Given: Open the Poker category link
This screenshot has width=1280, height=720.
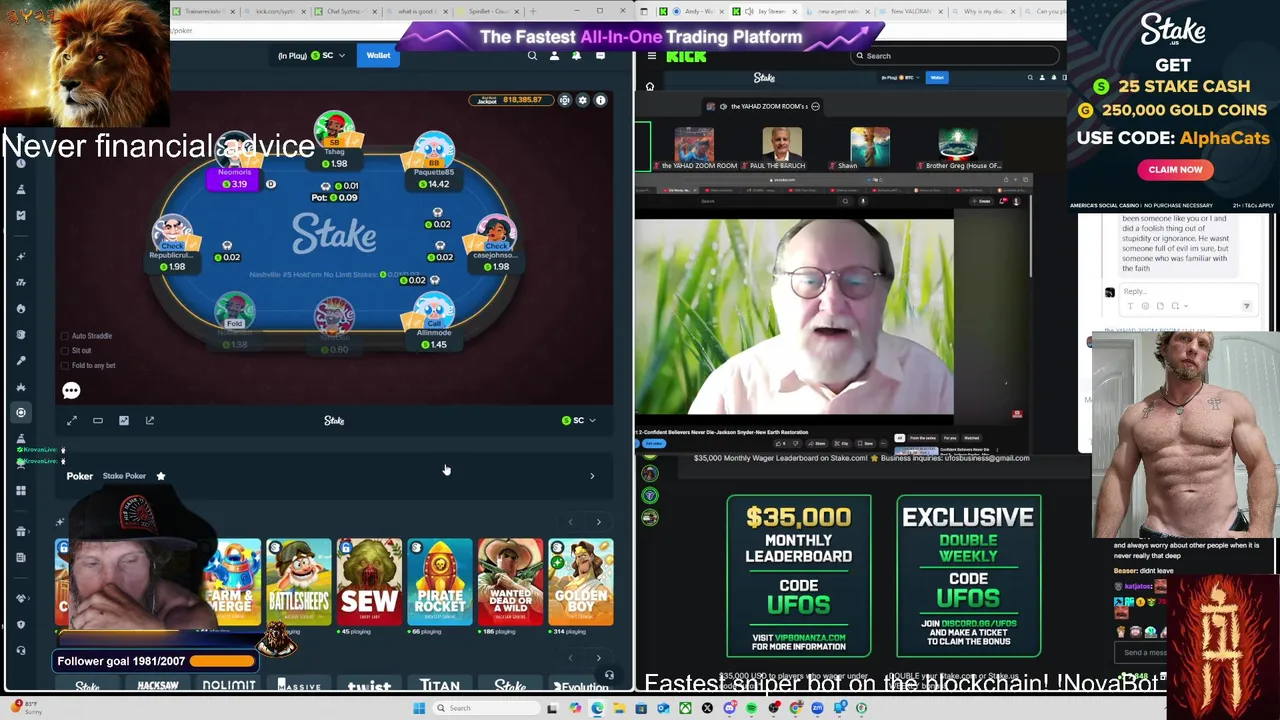Looking at the screenshot, I should click(x=80, y=476).
